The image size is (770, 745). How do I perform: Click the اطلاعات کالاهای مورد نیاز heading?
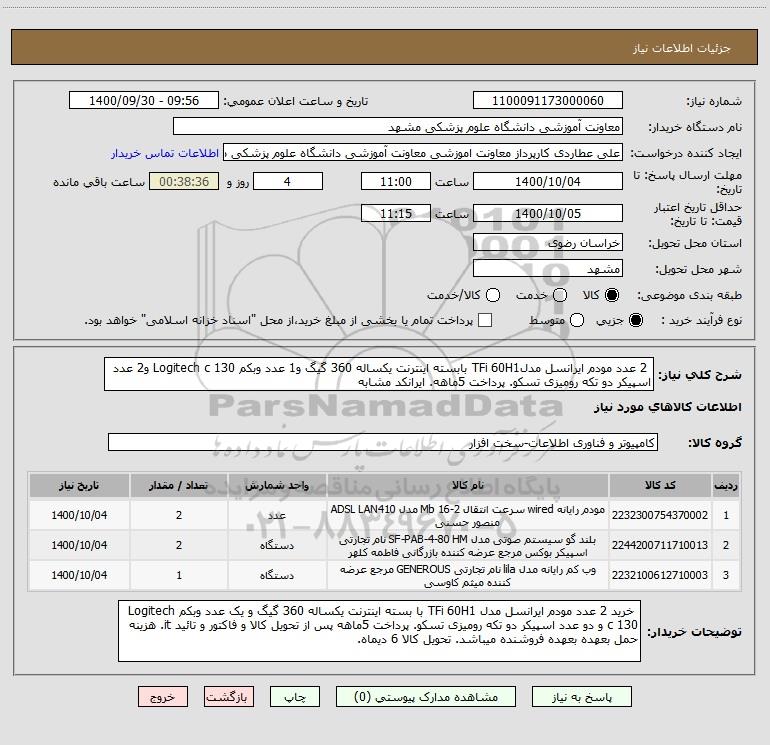(668, 407)
